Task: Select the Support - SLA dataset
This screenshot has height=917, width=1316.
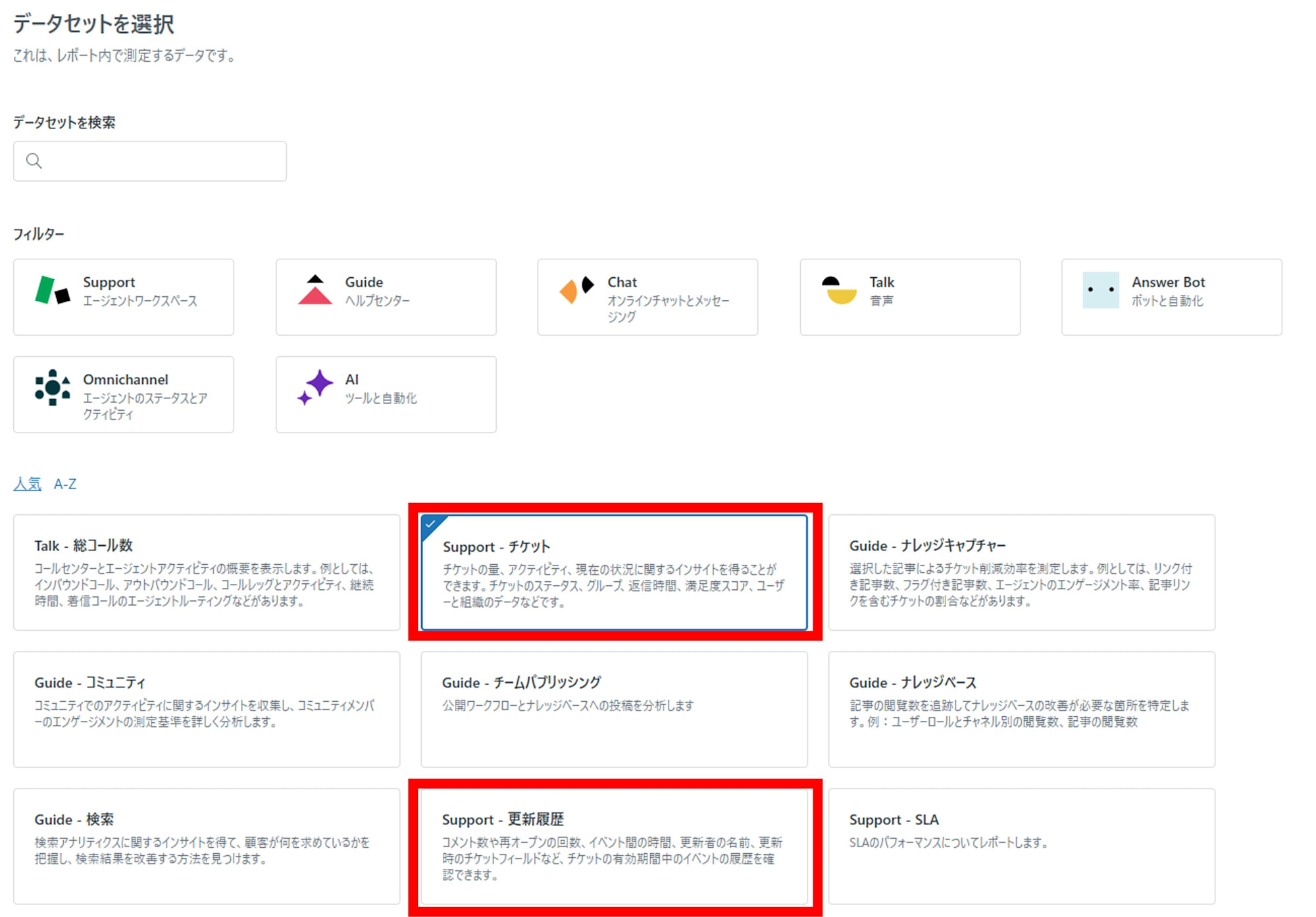Action: coord(1022,847)
